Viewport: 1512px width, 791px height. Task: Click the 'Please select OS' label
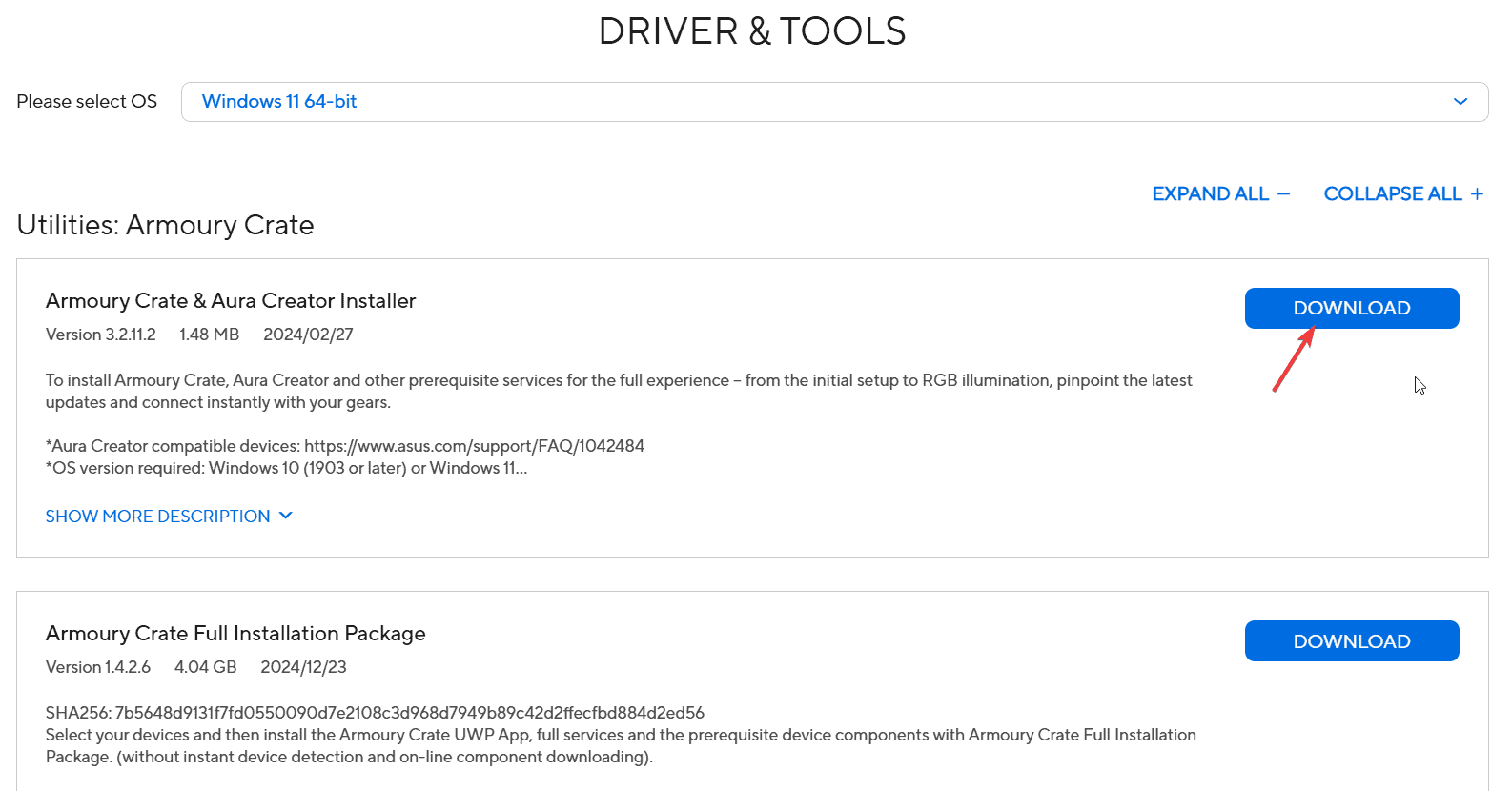[87, 102]
